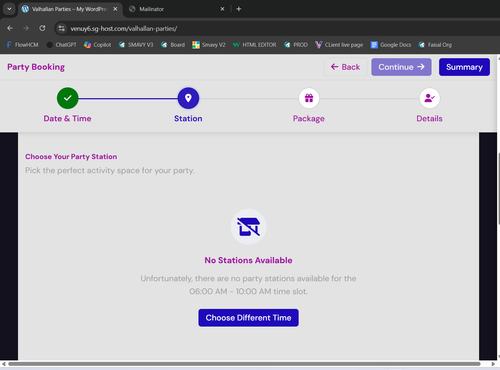Open PROD bookmark
This screenshot has width=500, height=370.
[x=296, y=45]
